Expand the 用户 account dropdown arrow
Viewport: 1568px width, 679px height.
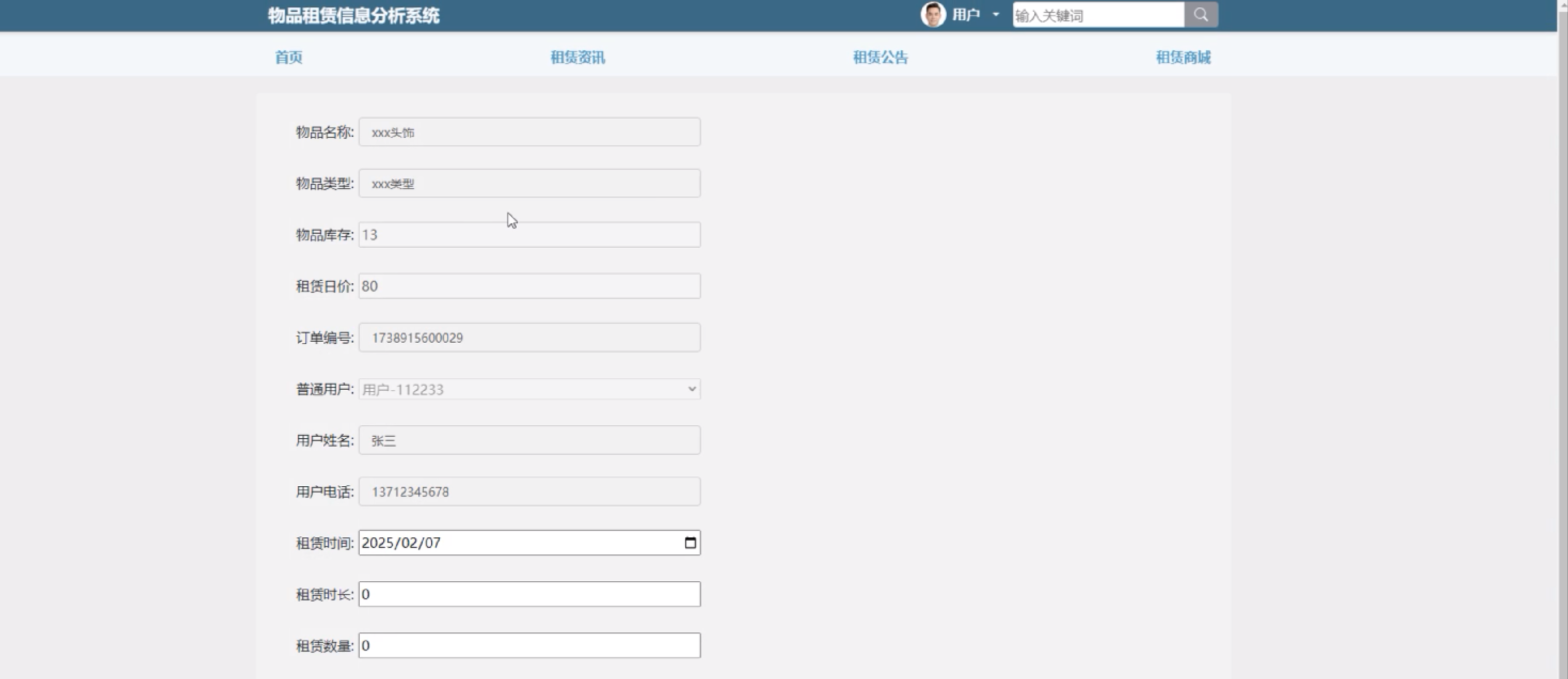tap(996, 14)
